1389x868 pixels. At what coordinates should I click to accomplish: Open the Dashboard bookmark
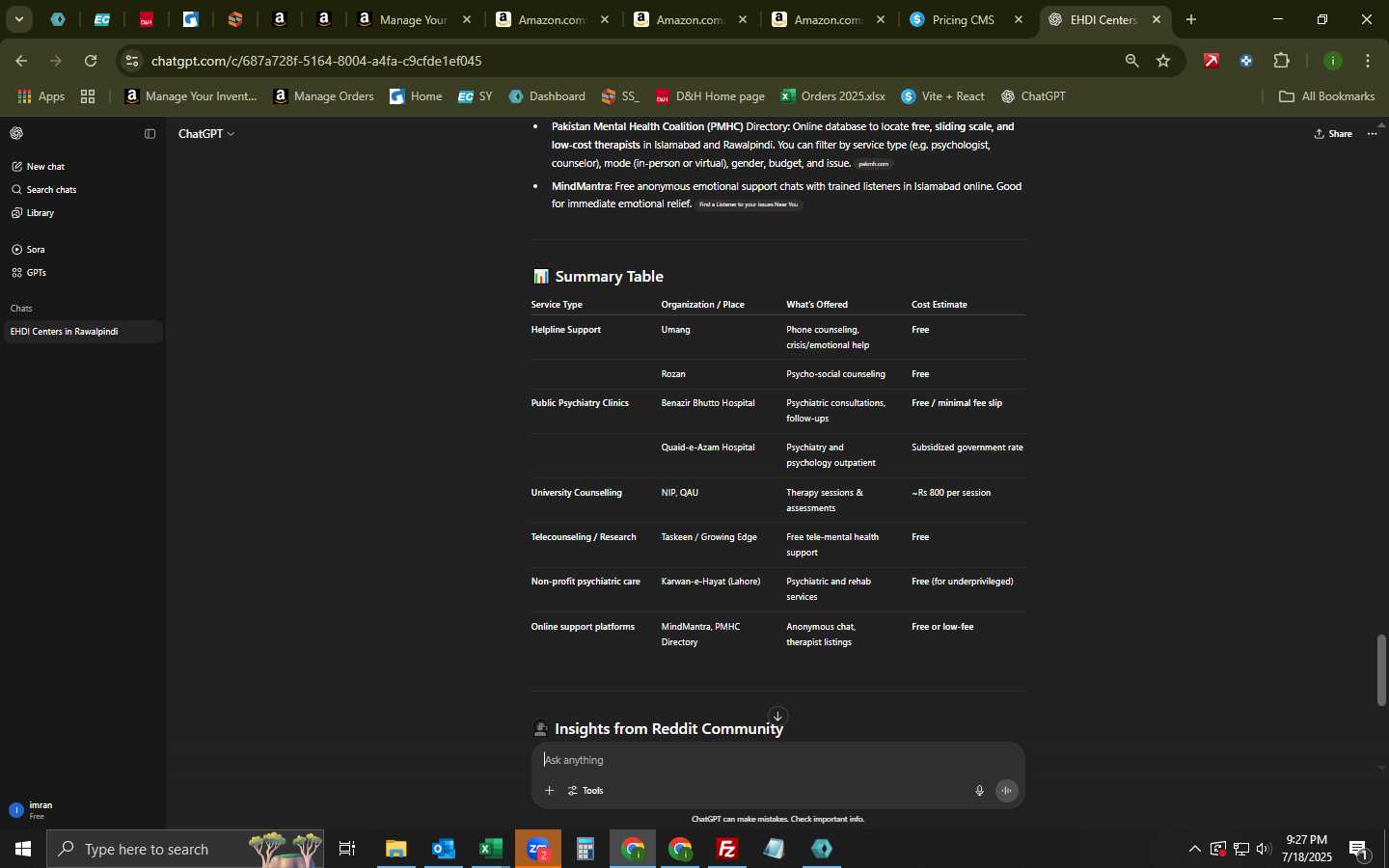[547, 96]
